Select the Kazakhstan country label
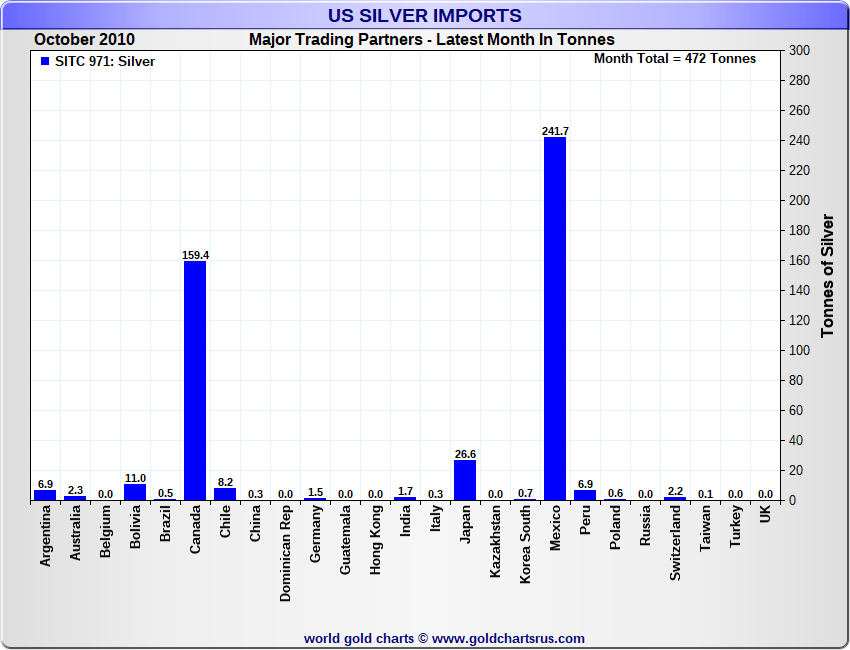 (x=495, y=541)
